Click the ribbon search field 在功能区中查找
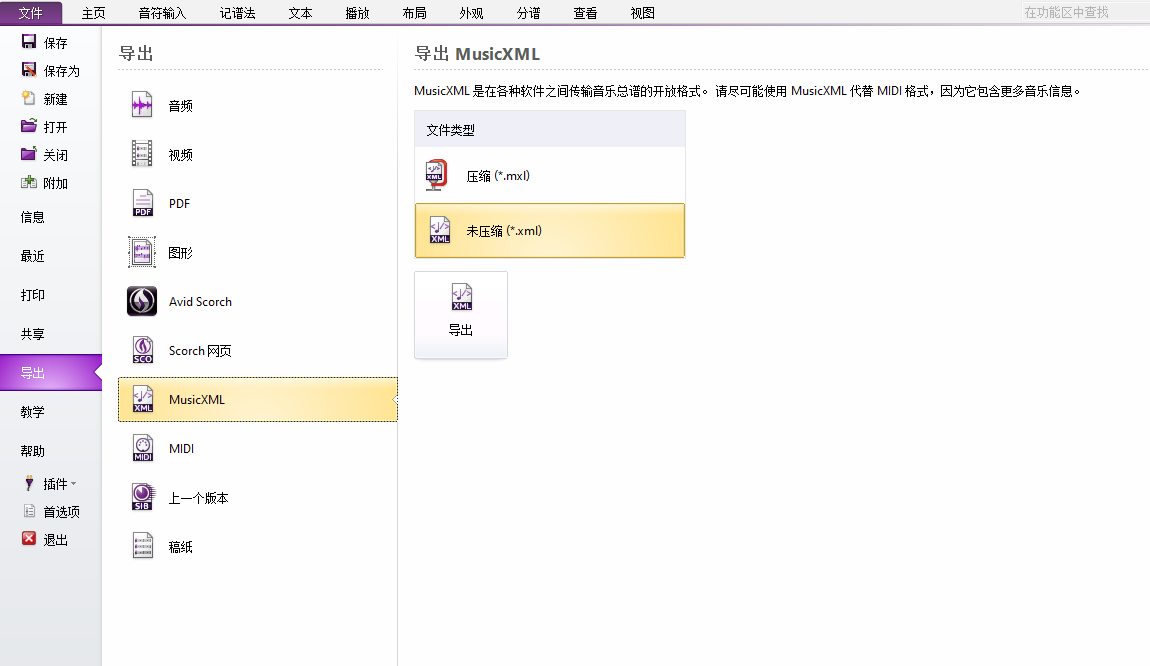1150x666 pixels. (1082, 12)
